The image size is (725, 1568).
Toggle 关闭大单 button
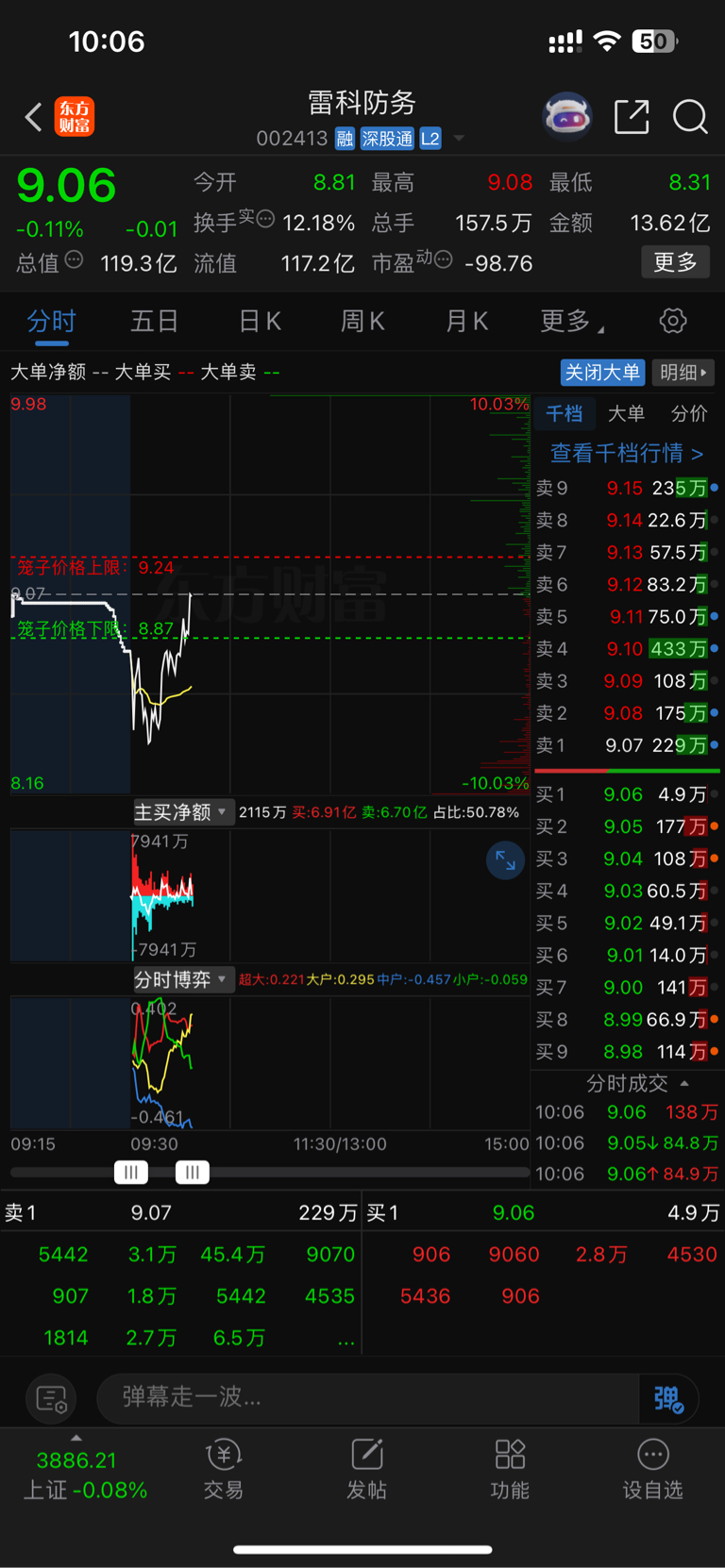coord(602,373)
